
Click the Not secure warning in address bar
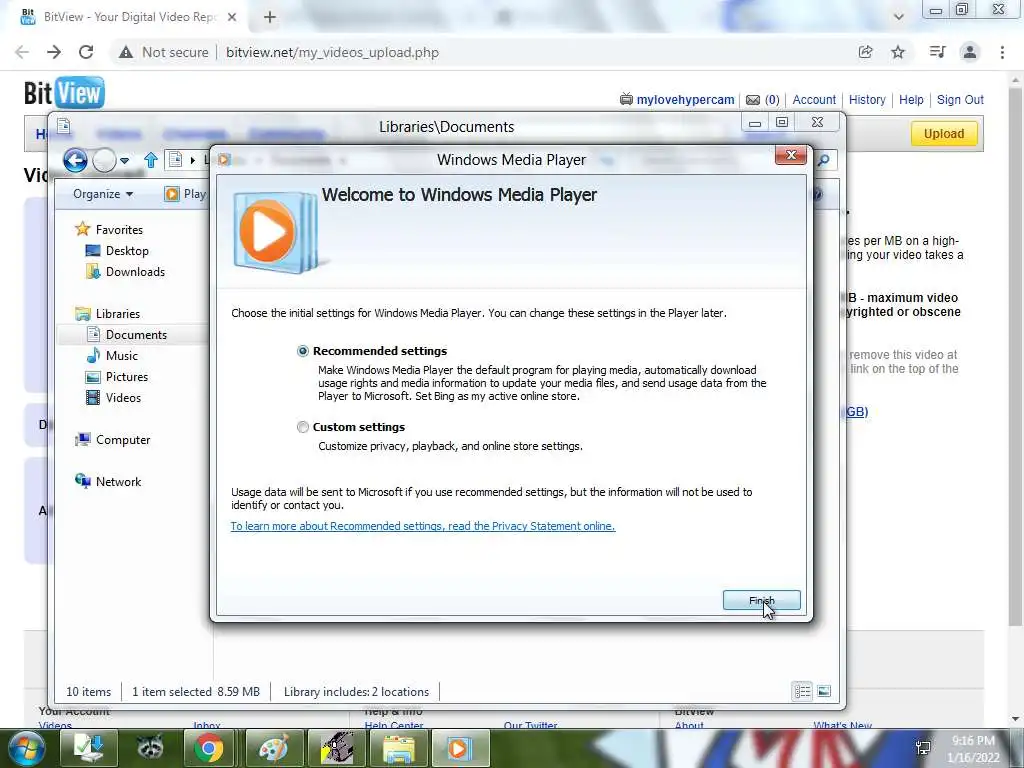[x=163, y=52]
